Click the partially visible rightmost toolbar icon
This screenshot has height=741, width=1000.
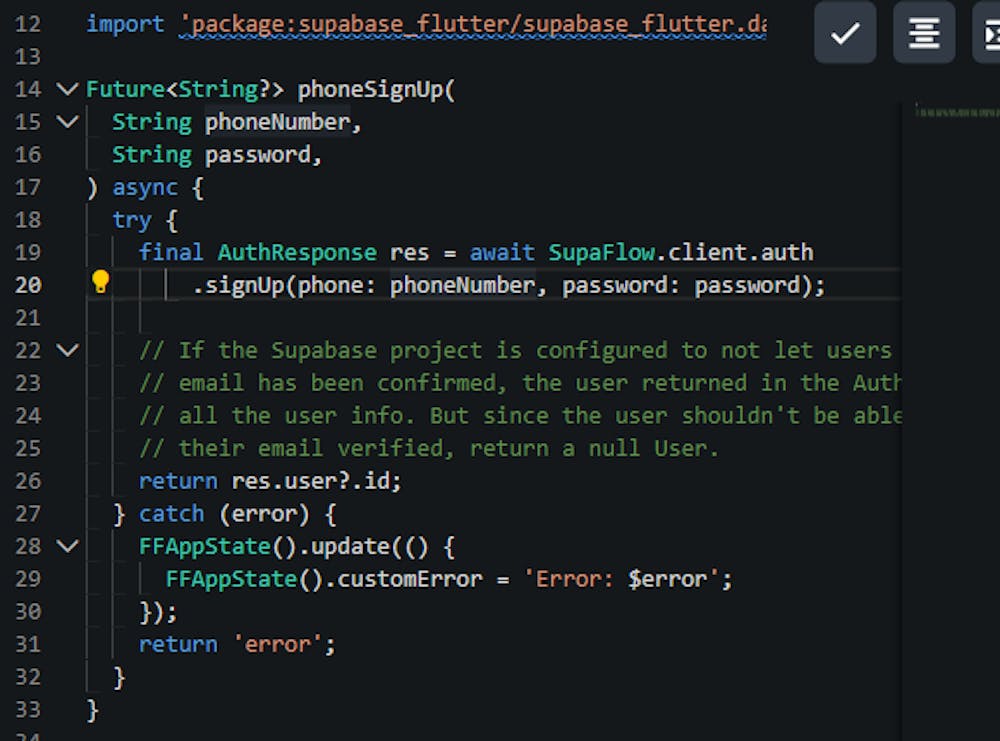click(x=989, y=33)
